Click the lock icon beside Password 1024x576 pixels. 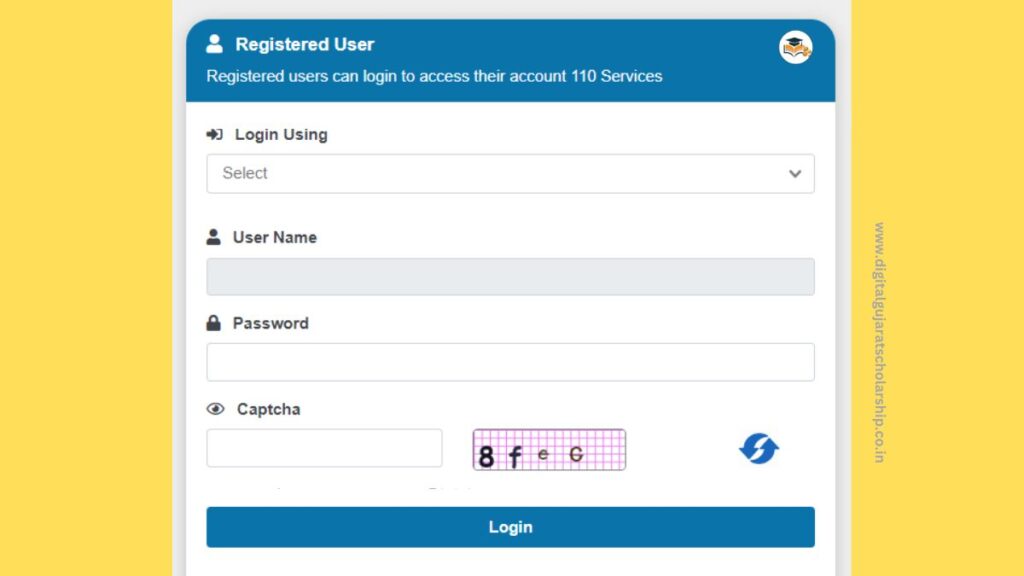click(212, 322)
